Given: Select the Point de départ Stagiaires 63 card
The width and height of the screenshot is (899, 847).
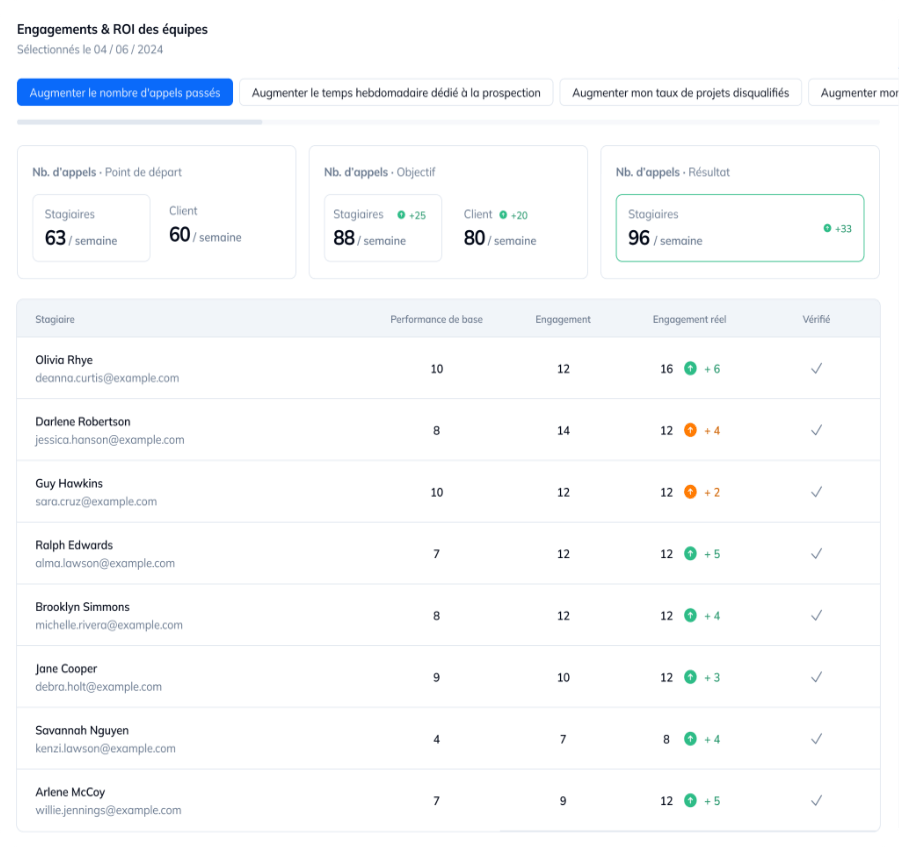Looking at the screenshot, I should coord(92,228).
